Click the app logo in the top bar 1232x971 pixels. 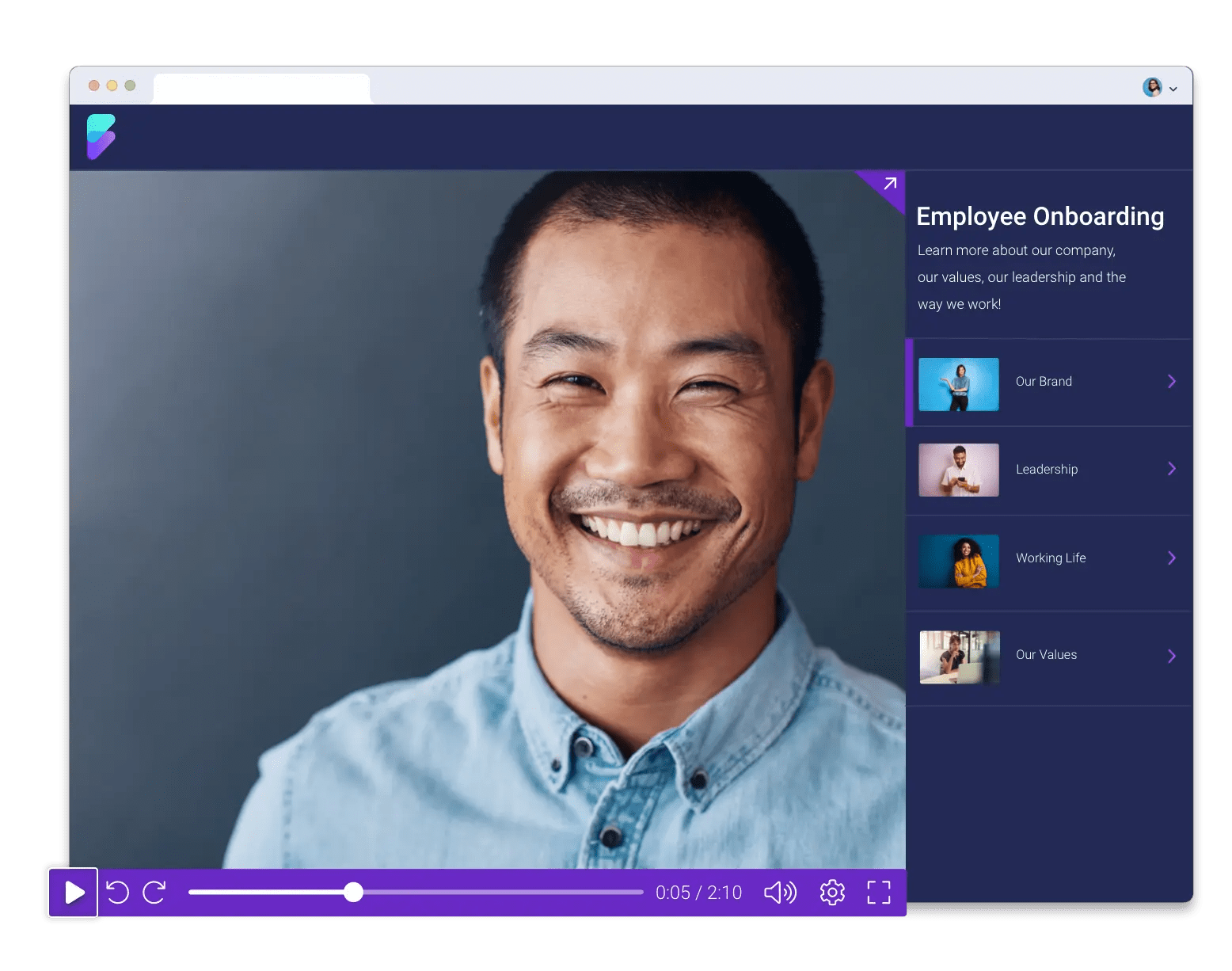pos(101,137)
